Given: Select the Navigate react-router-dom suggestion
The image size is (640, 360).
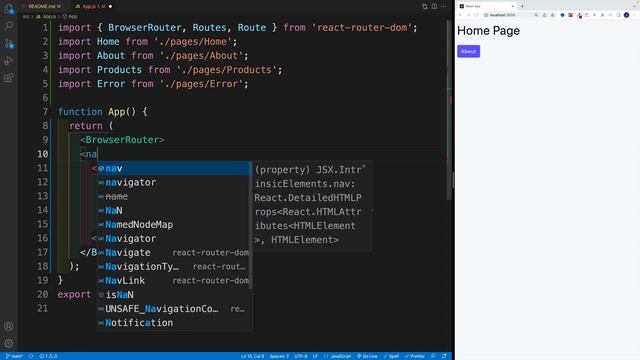Looking at the screenshot, I should pos(174,253).
